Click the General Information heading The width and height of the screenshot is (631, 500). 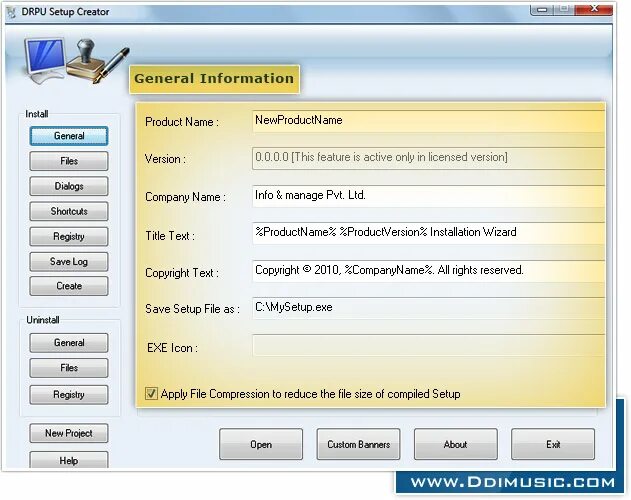point(214,79)
